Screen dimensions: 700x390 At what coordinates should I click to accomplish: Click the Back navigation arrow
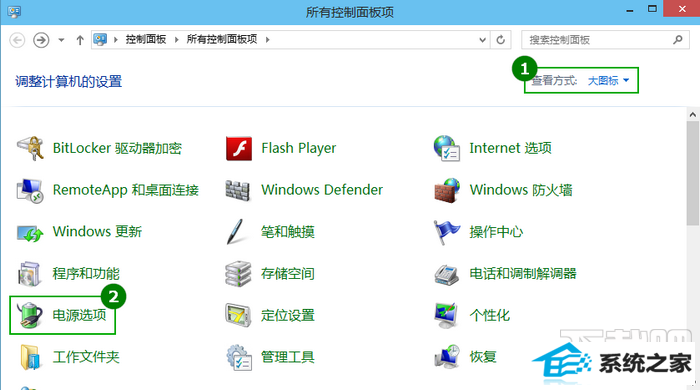click(17, 40)
